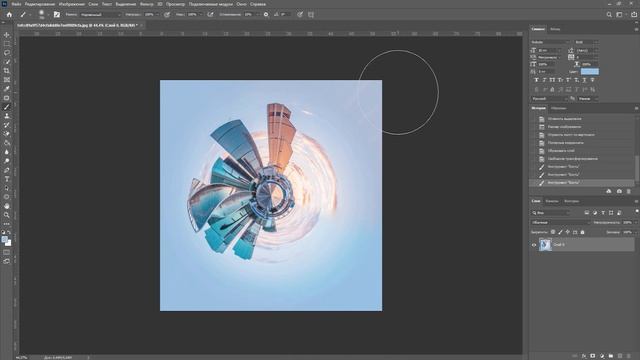This screenshot has height=360, width=640.
Task: Enable airbrush-style build-up
Action: (211, 14)
